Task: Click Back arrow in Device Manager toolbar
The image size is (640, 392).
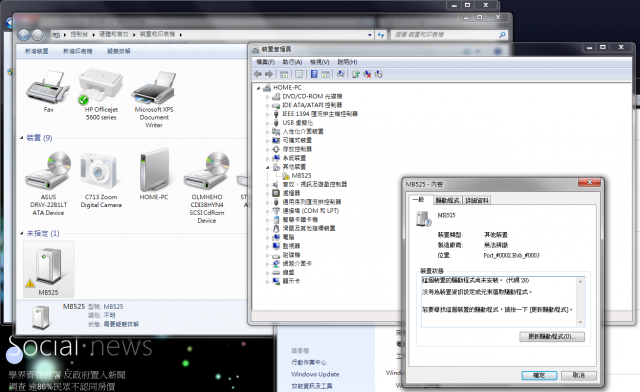Action: 258,74
